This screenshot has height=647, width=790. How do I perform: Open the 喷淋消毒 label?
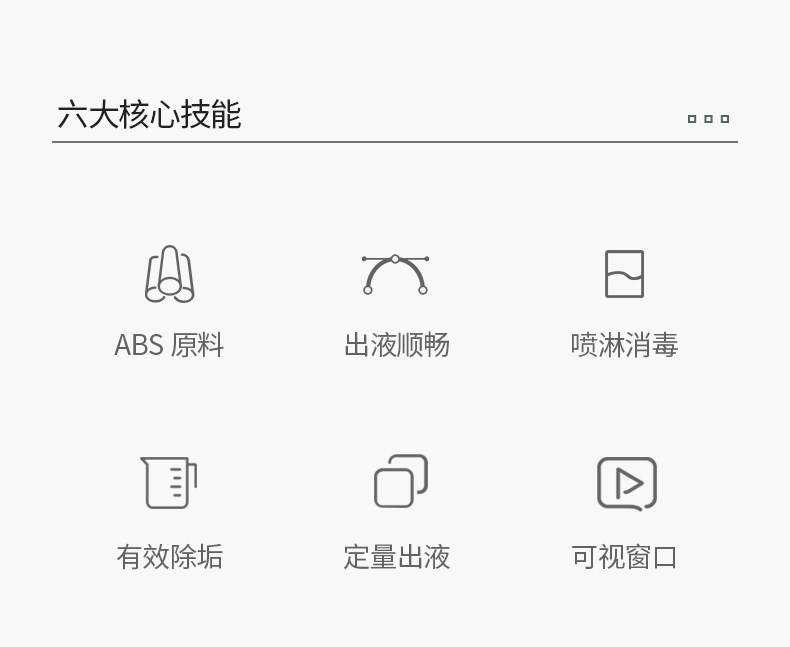pyautogui.click(x=625, y=345)
